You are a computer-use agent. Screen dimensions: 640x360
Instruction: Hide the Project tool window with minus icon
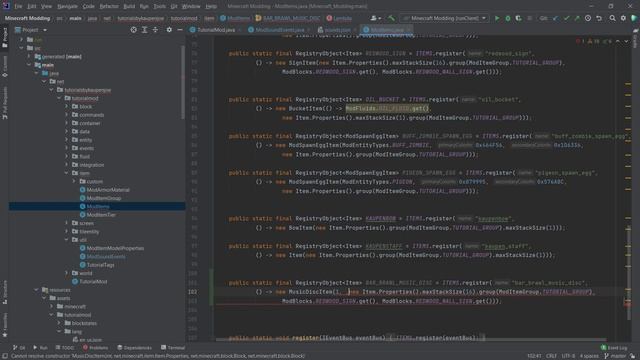click(180, 30)
